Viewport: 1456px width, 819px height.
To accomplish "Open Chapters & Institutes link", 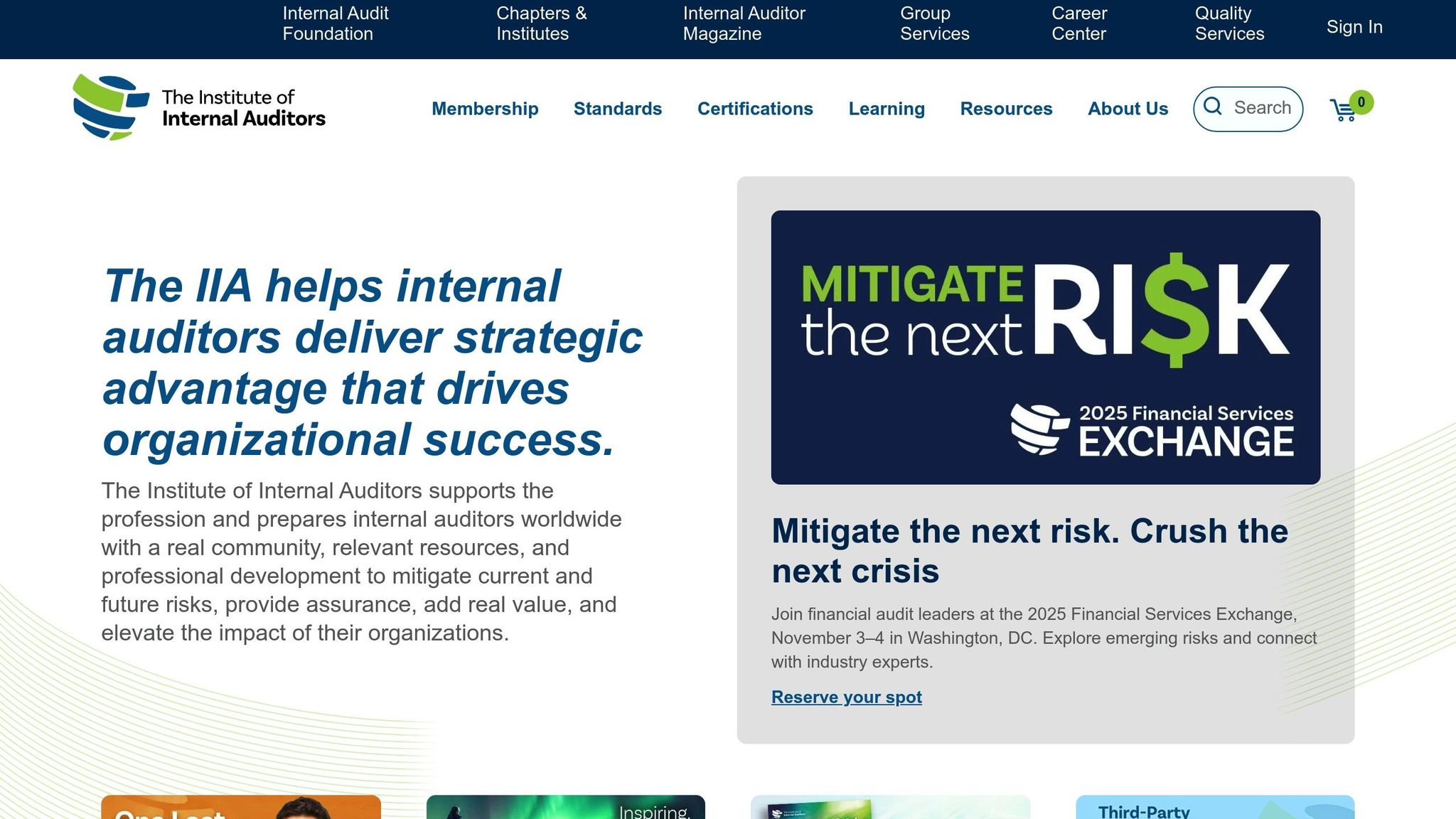I will [x=541, y=23].
